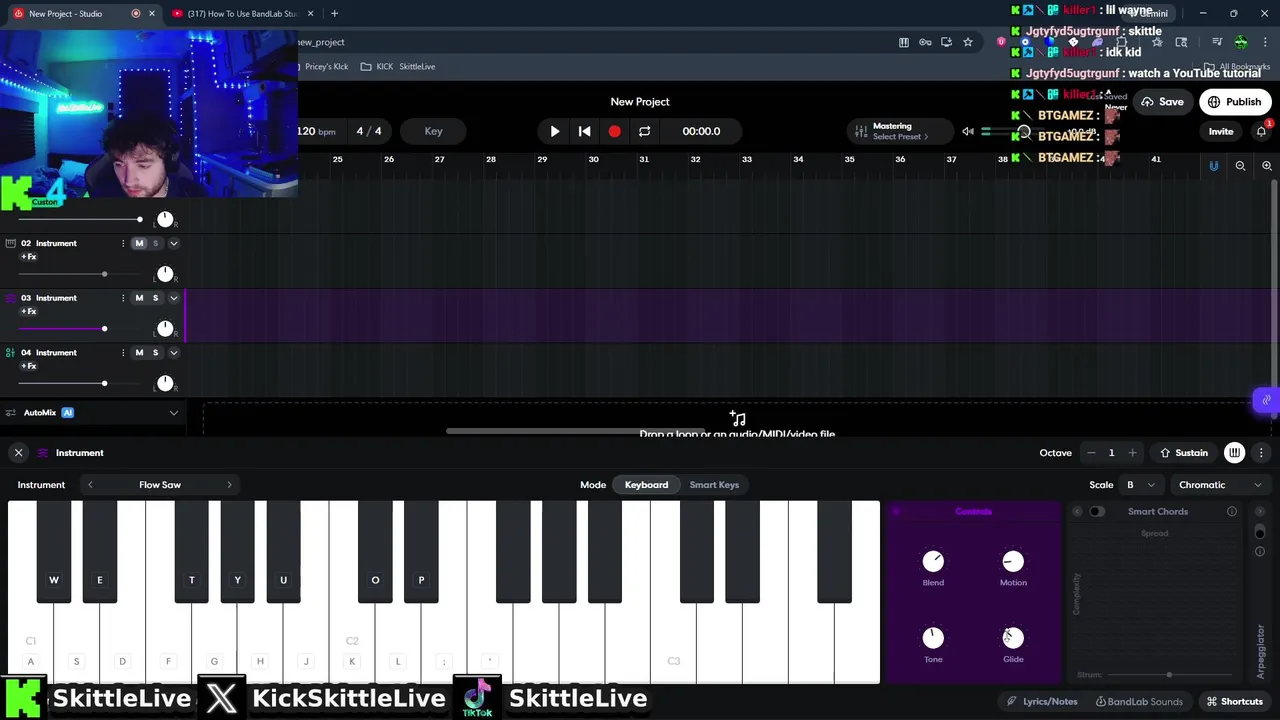Image resolution: width=1280 pixels, height=720 pixels.
Task: Open the Shortcuts panel
Action: [1235, 702]
